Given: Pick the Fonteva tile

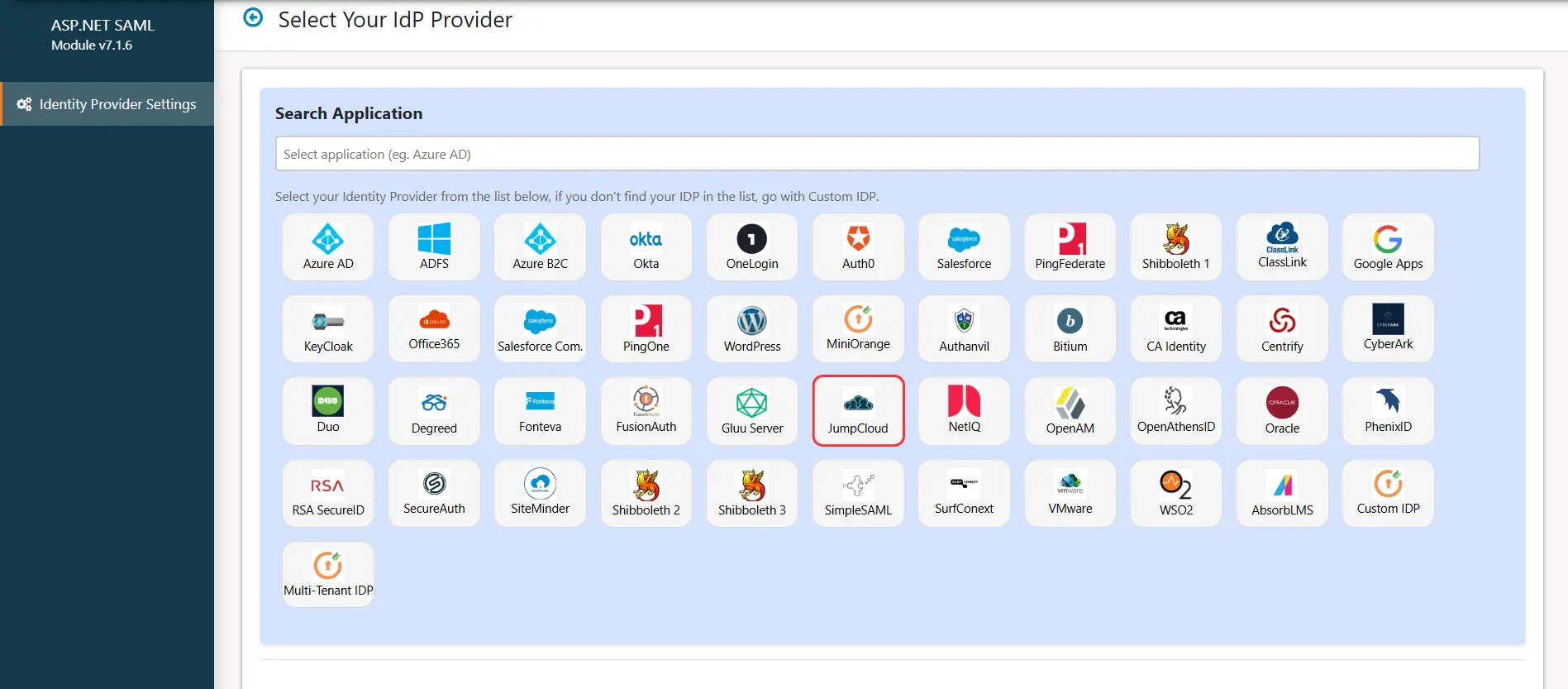Looking at the screenshot, I should pyautogui.click(x=540, y=411).
